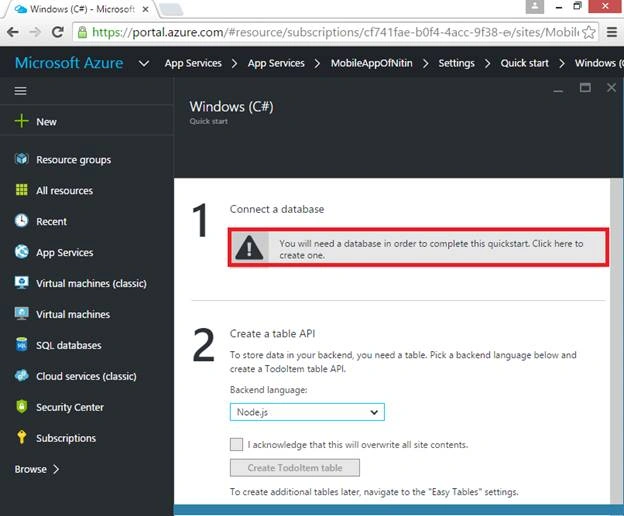
Task: Click the Microsoft Azure logo text
Action: pos(69,63)
